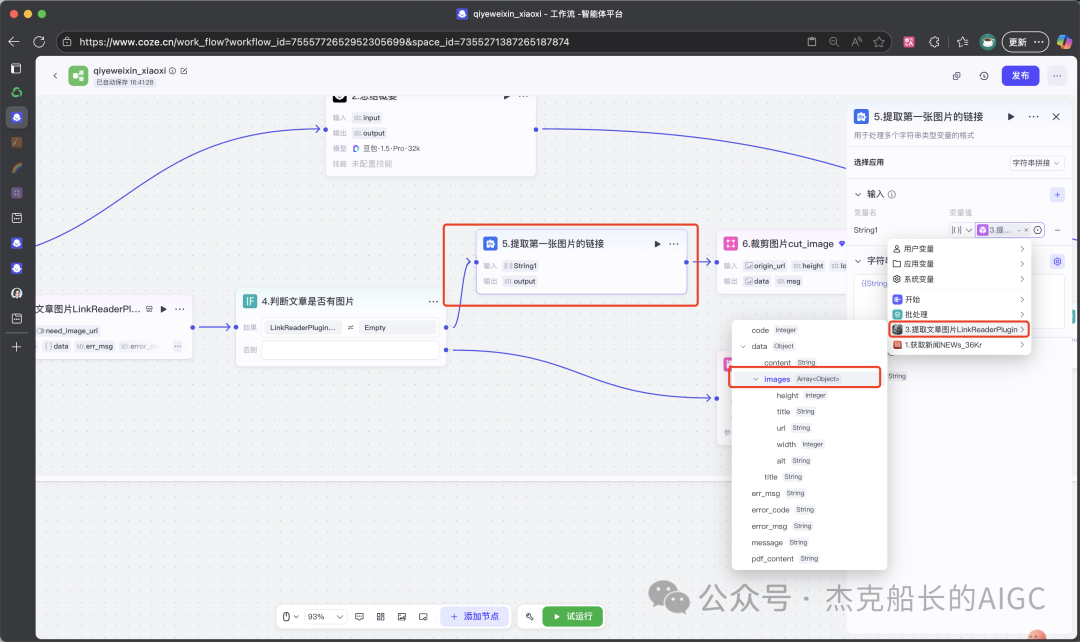Select 1.获取新闻NEWs_36Kr entry

click(x=959, y=345)
